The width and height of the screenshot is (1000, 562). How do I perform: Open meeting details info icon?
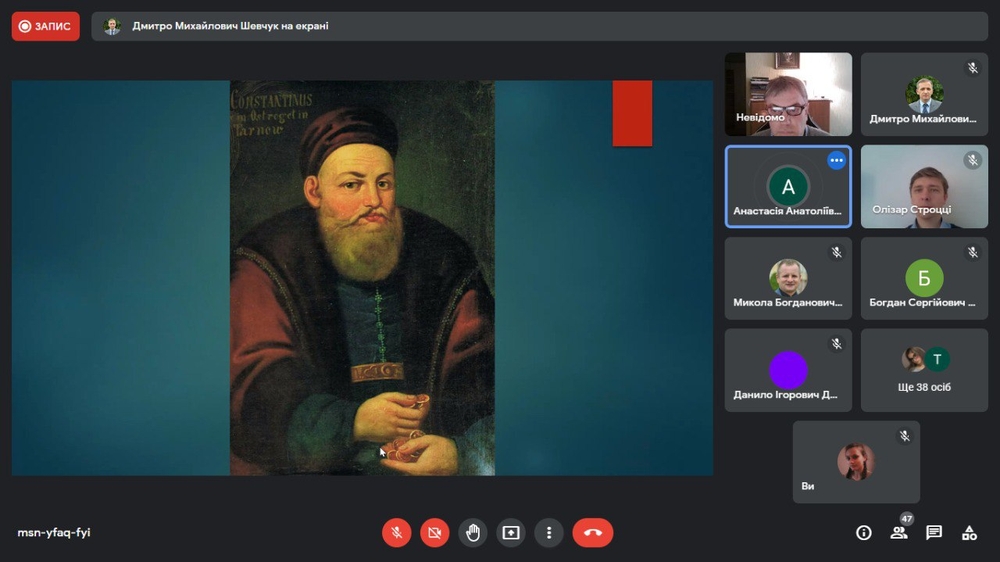pyautogui.click(x=864, y=533)
